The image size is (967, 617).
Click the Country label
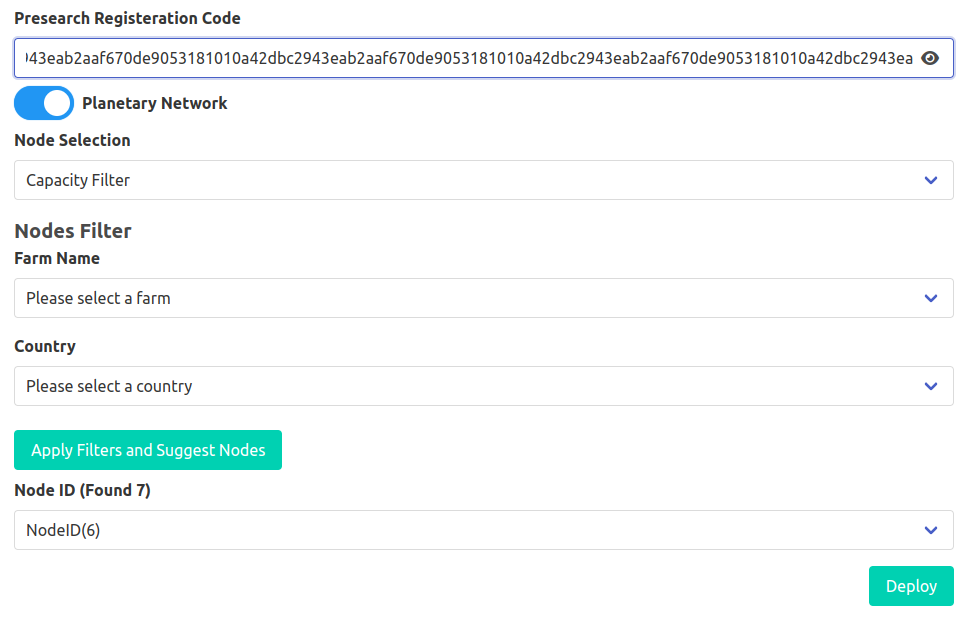point(45,346)
